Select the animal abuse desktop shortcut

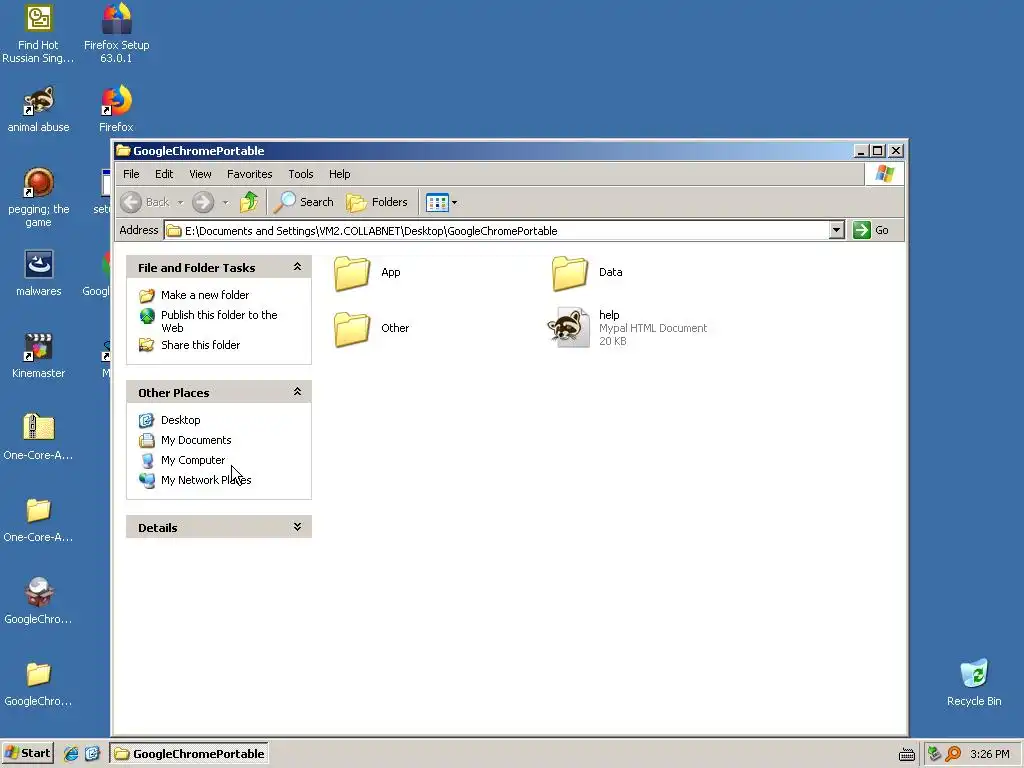click(x=38, y=108)
